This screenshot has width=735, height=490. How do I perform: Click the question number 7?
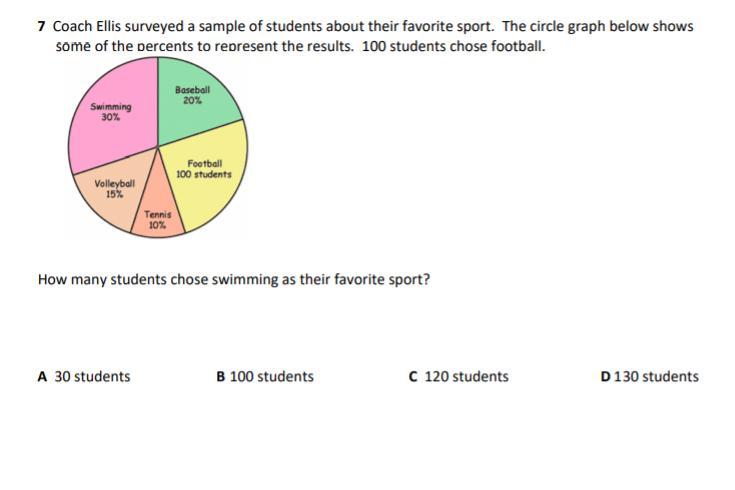pyautogui.click(x=41, y=27)
